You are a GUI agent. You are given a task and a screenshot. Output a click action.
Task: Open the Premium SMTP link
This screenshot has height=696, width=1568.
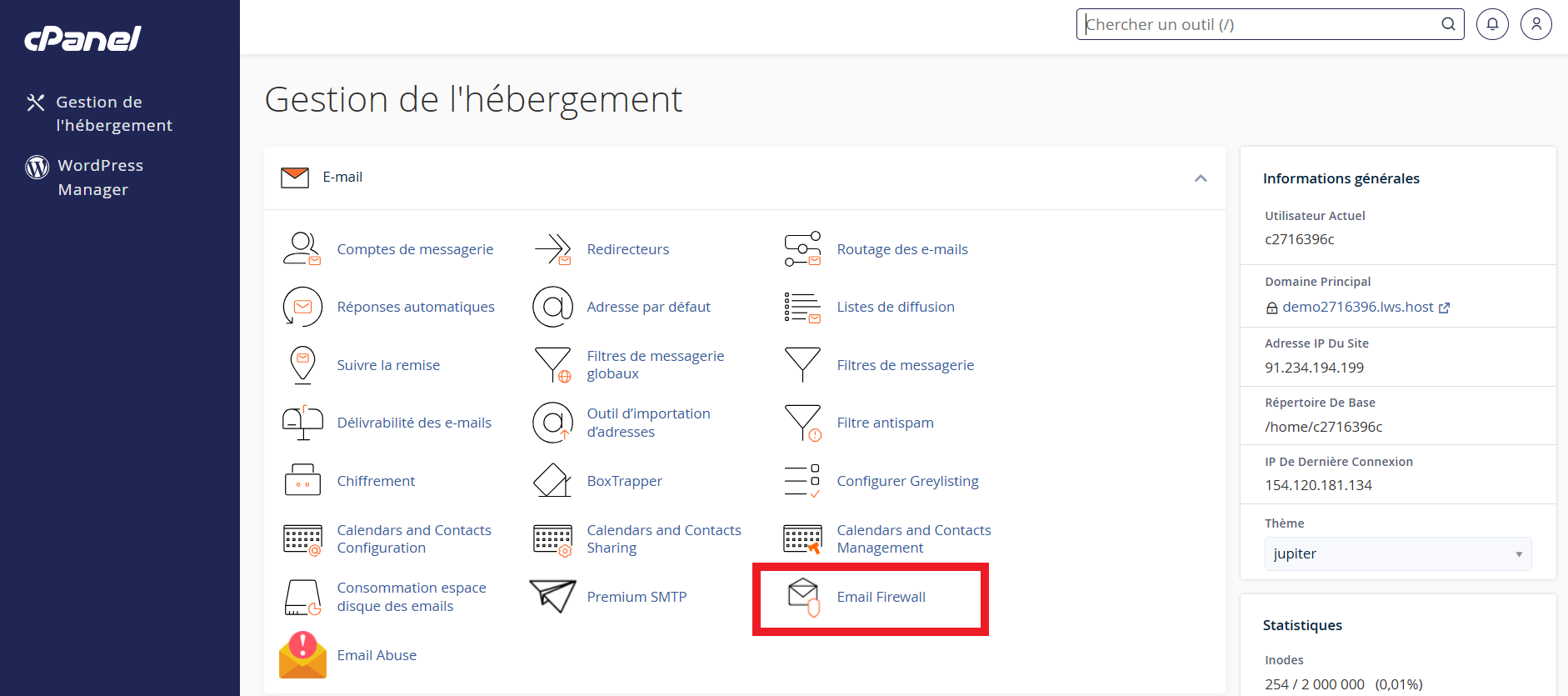click(637, 597)
